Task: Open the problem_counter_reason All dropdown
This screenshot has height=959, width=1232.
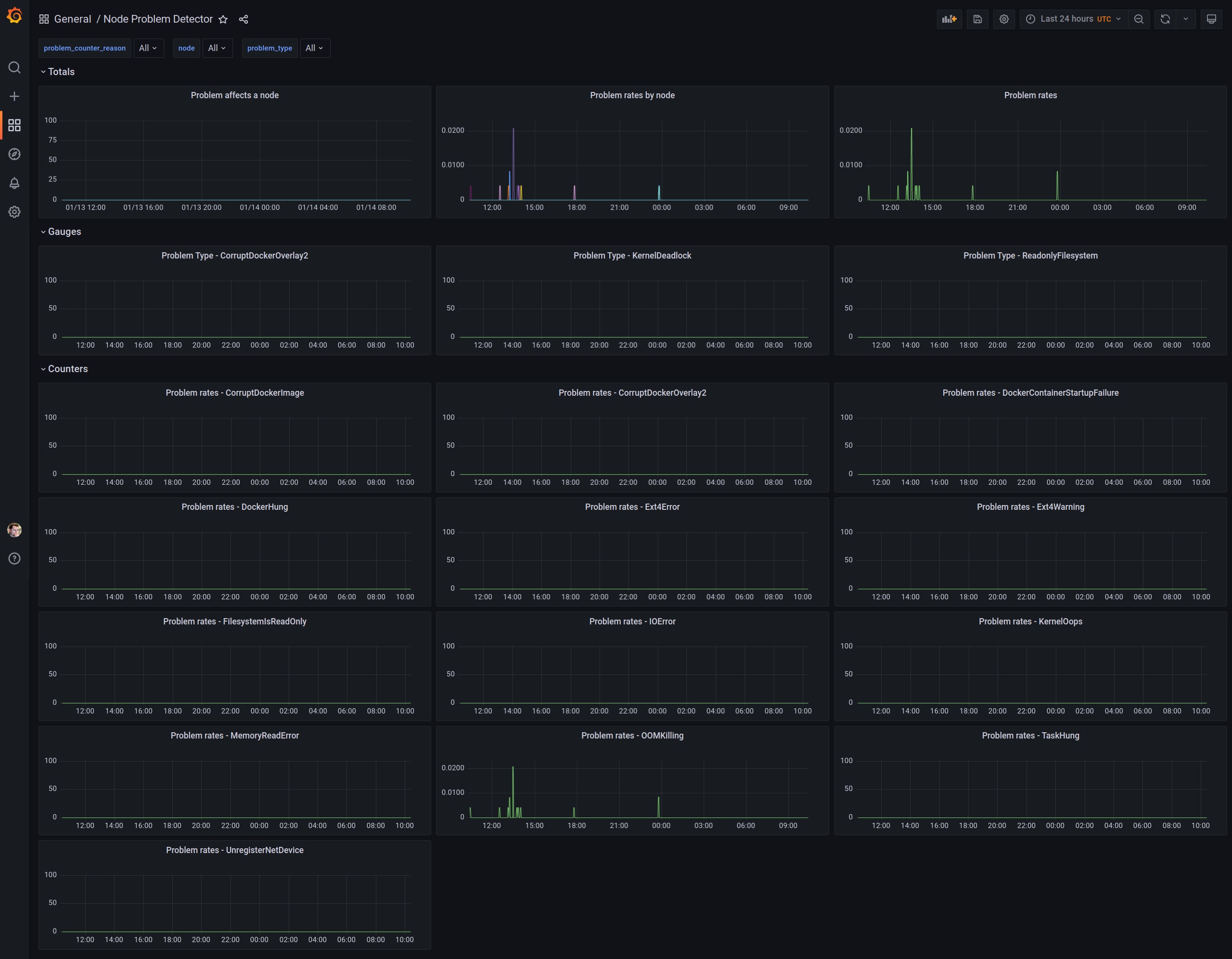Action: [148, 48]
